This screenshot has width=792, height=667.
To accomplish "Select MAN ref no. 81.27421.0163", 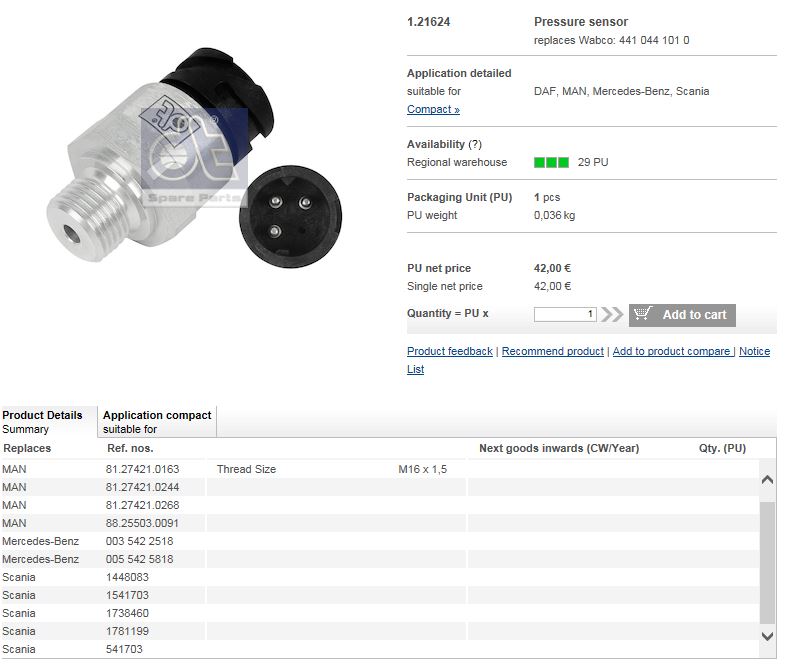I will click(x=142, y=469).
